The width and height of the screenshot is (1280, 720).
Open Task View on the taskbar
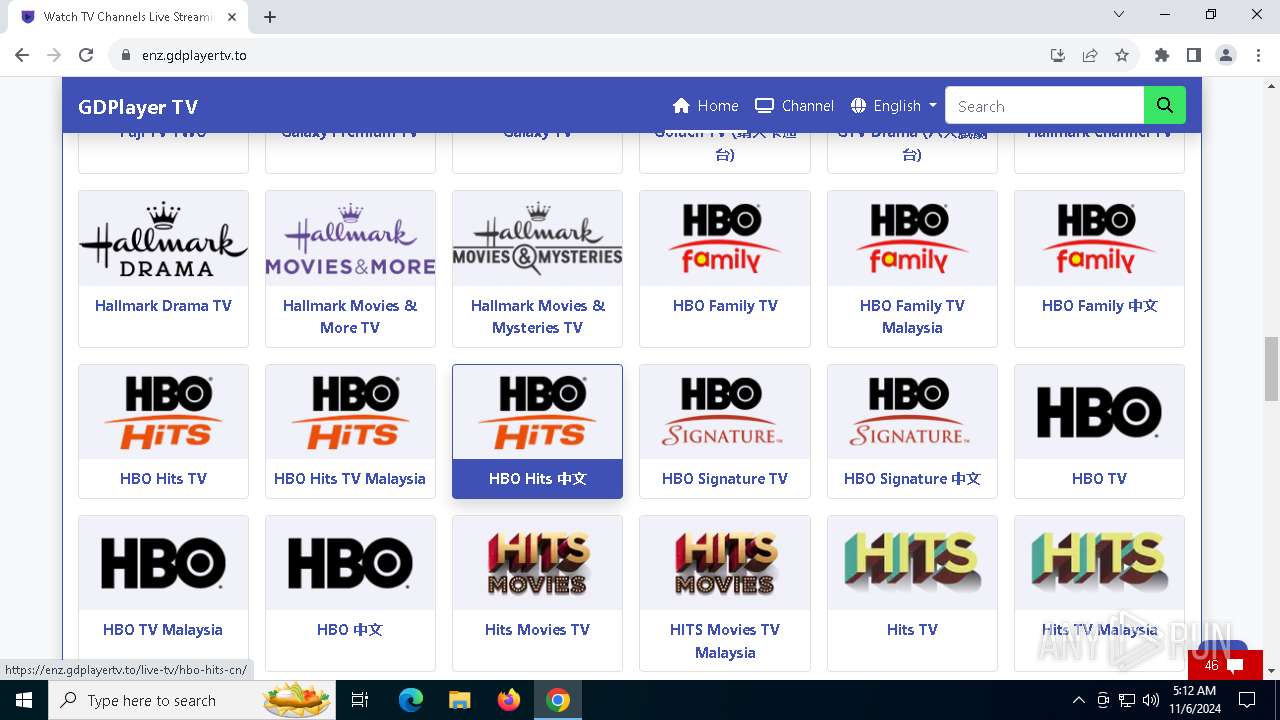(x=360, y=700)
